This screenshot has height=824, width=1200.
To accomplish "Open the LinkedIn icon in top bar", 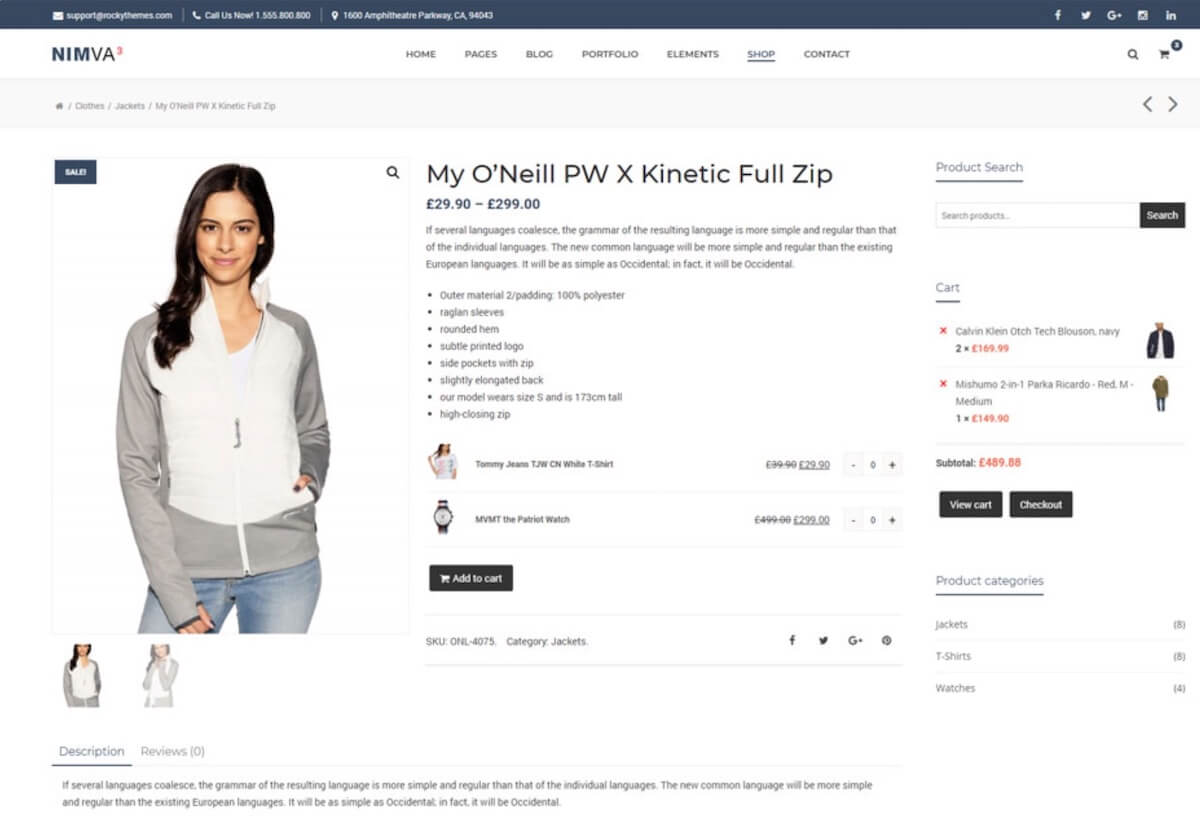I will pyautogui.click(x=1170, y=15).
